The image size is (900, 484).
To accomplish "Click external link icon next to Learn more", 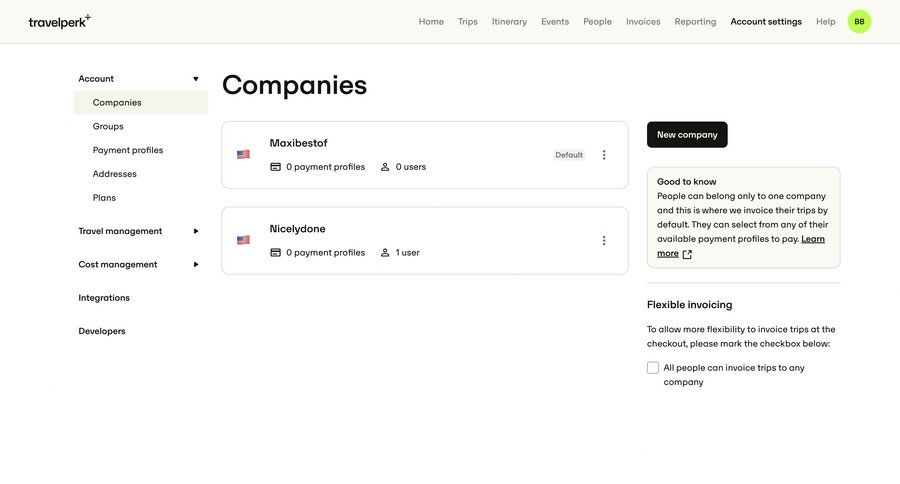I will point(687,254).
